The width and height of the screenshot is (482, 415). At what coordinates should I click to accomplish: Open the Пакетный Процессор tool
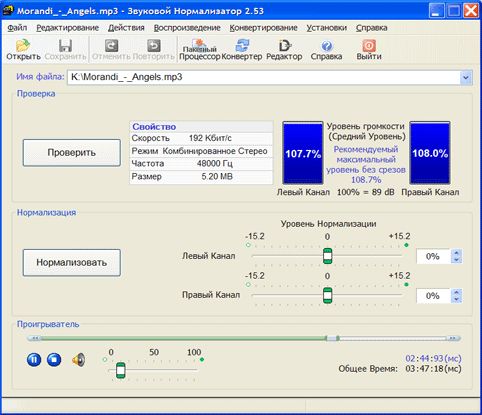click(199, 46)
